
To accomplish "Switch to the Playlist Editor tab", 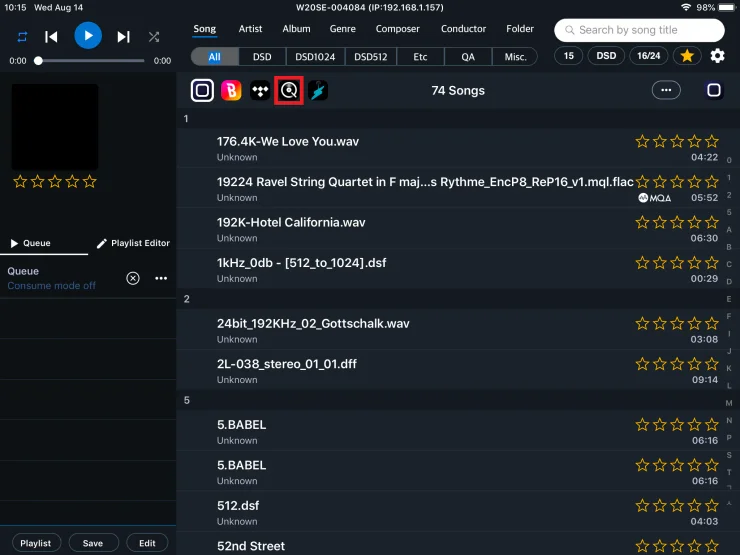I will tap(133, 243).
